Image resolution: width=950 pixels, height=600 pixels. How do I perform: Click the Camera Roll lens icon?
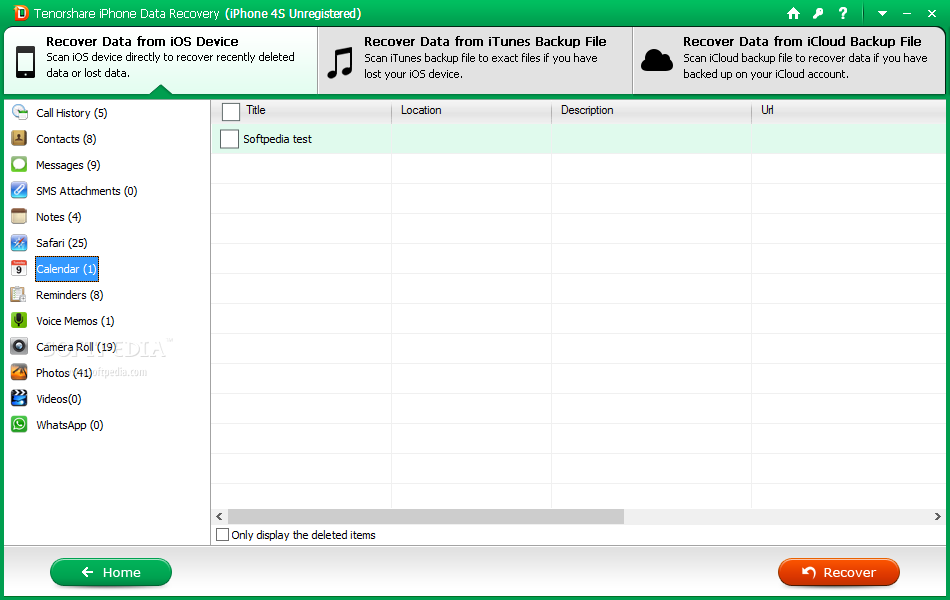pos(19,347)
